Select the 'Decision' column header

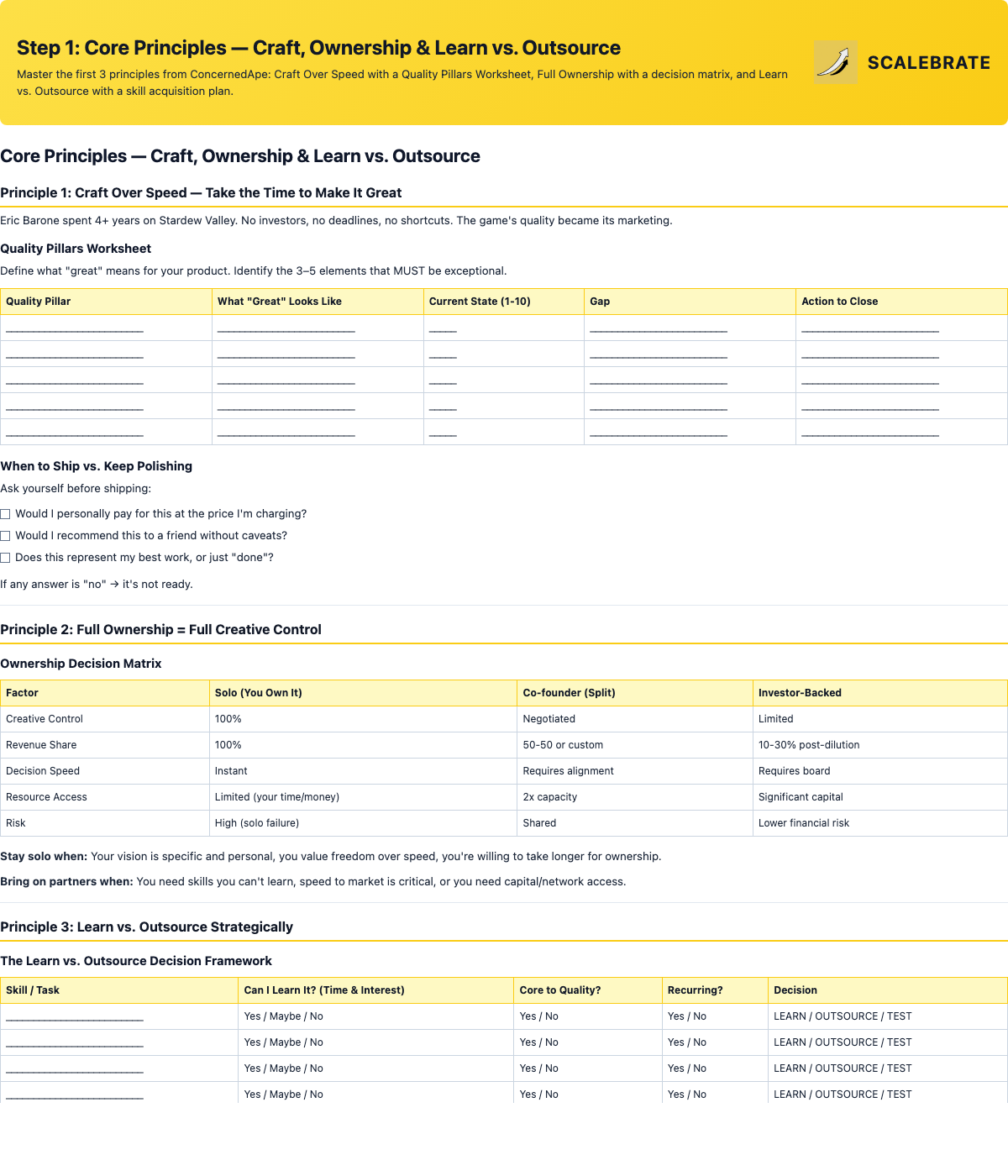(888, 990)
